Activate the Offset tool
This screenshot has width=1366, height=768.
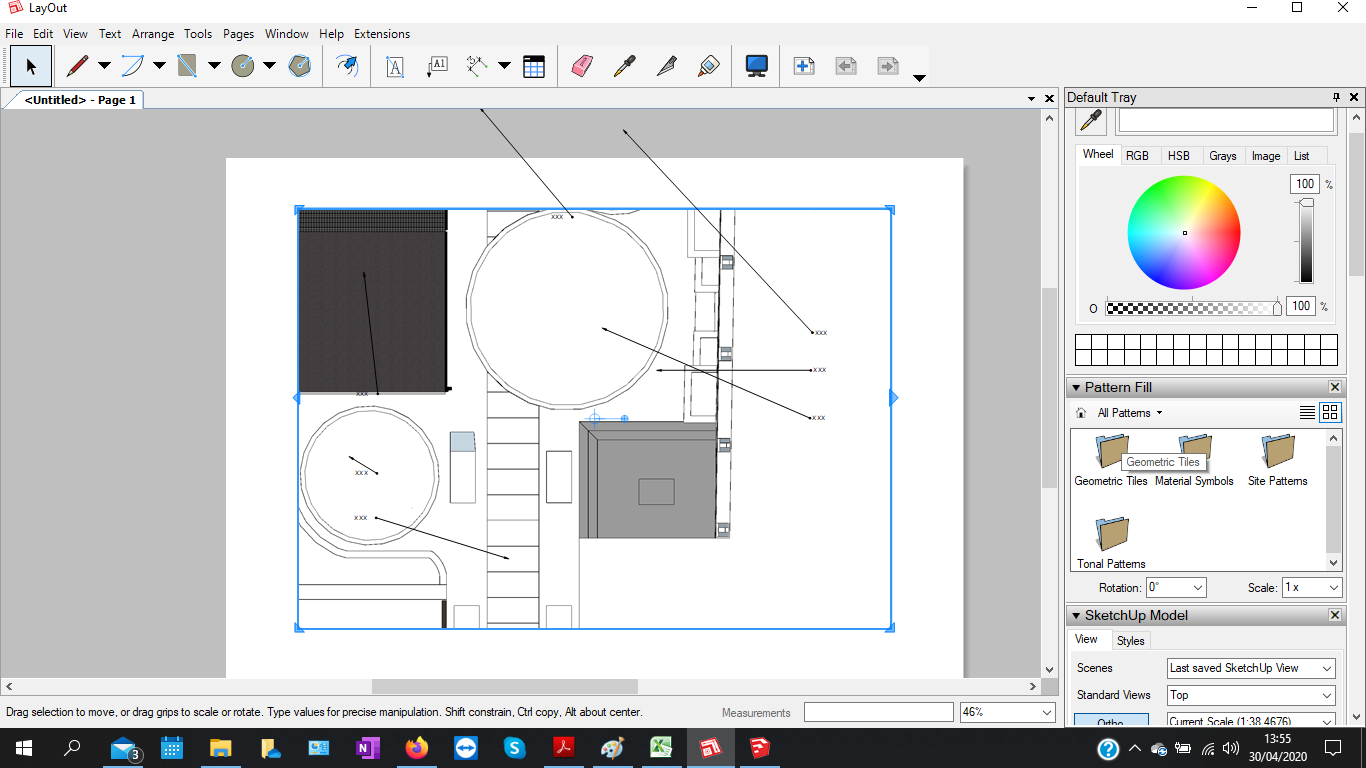tap(346, 66)
